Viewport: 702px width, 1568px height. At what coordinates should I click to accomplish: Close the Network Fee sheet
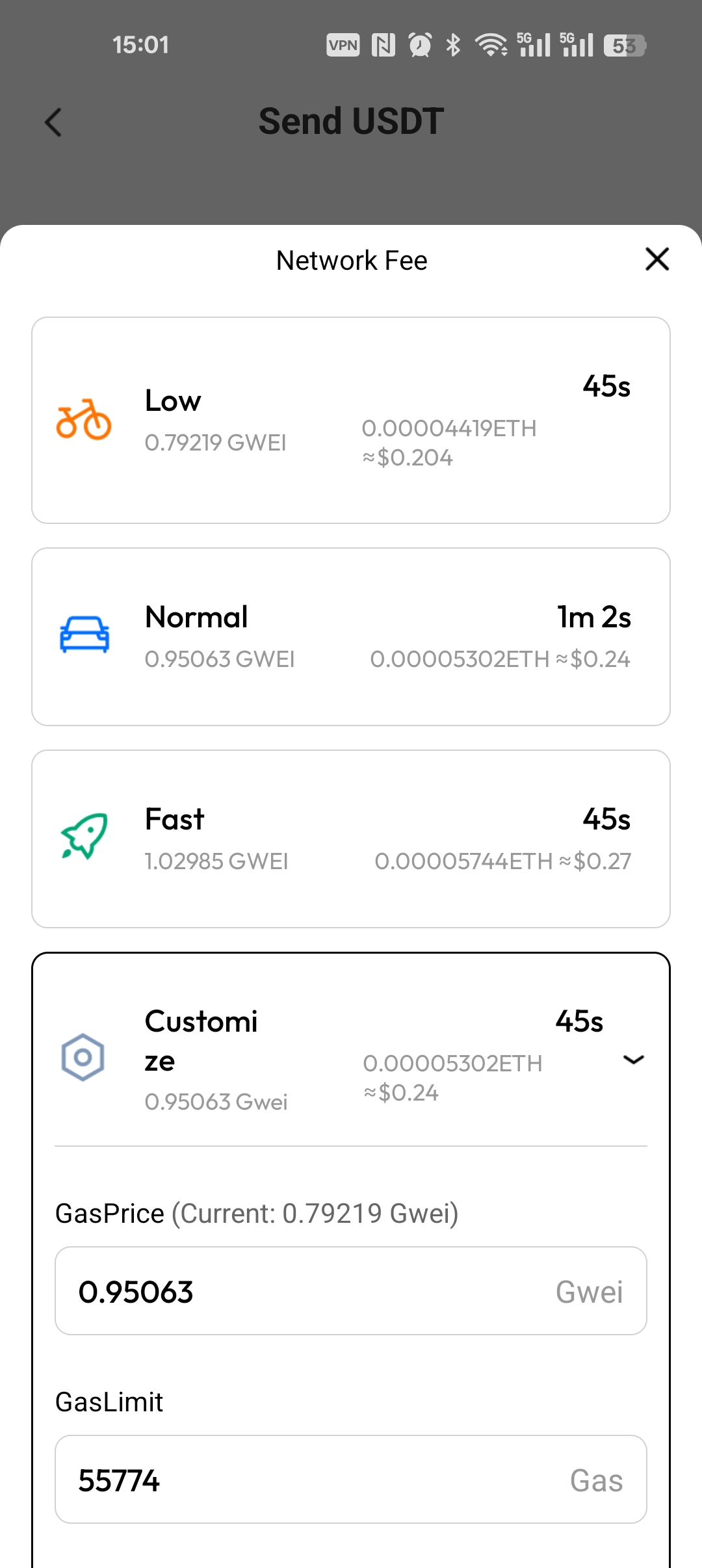pyautogui.click(x=657, y=259)
